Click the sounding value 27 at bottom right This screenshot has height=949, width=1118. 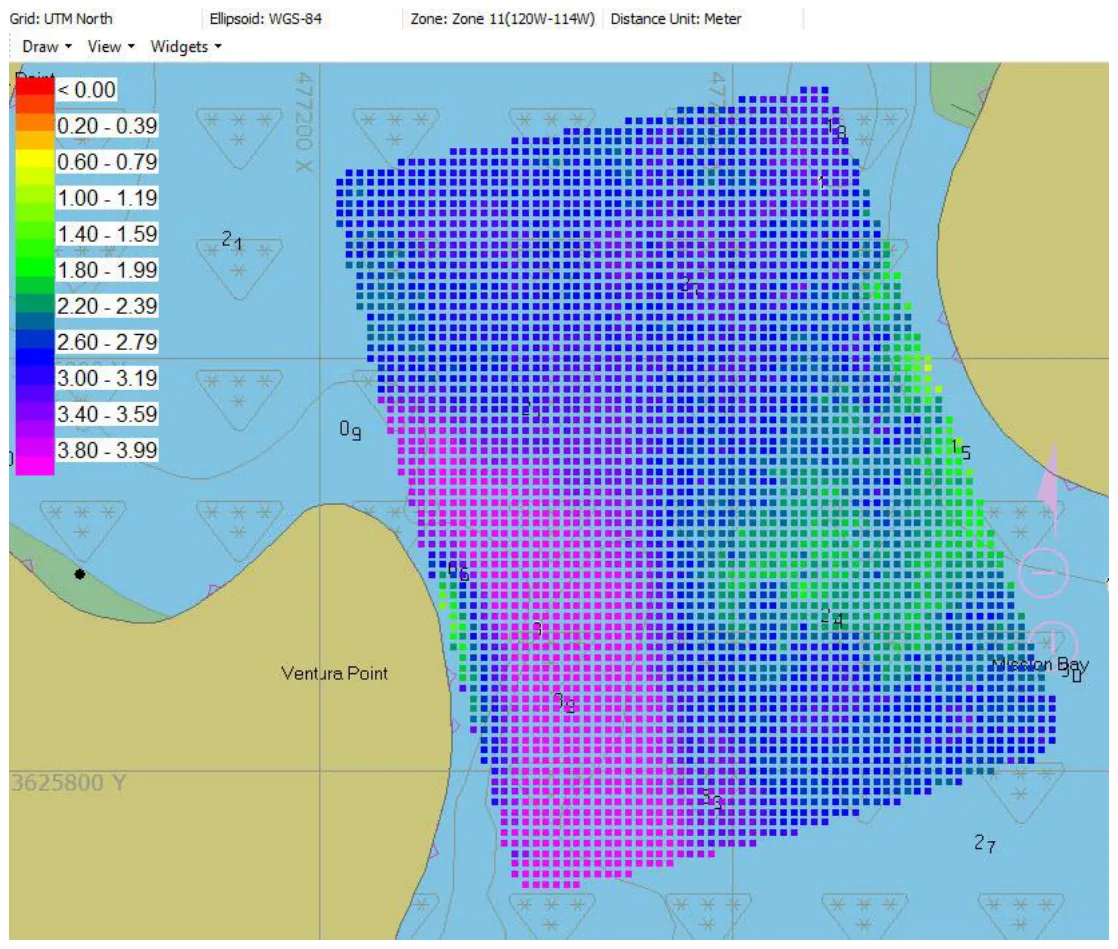[x=985, y=843]
